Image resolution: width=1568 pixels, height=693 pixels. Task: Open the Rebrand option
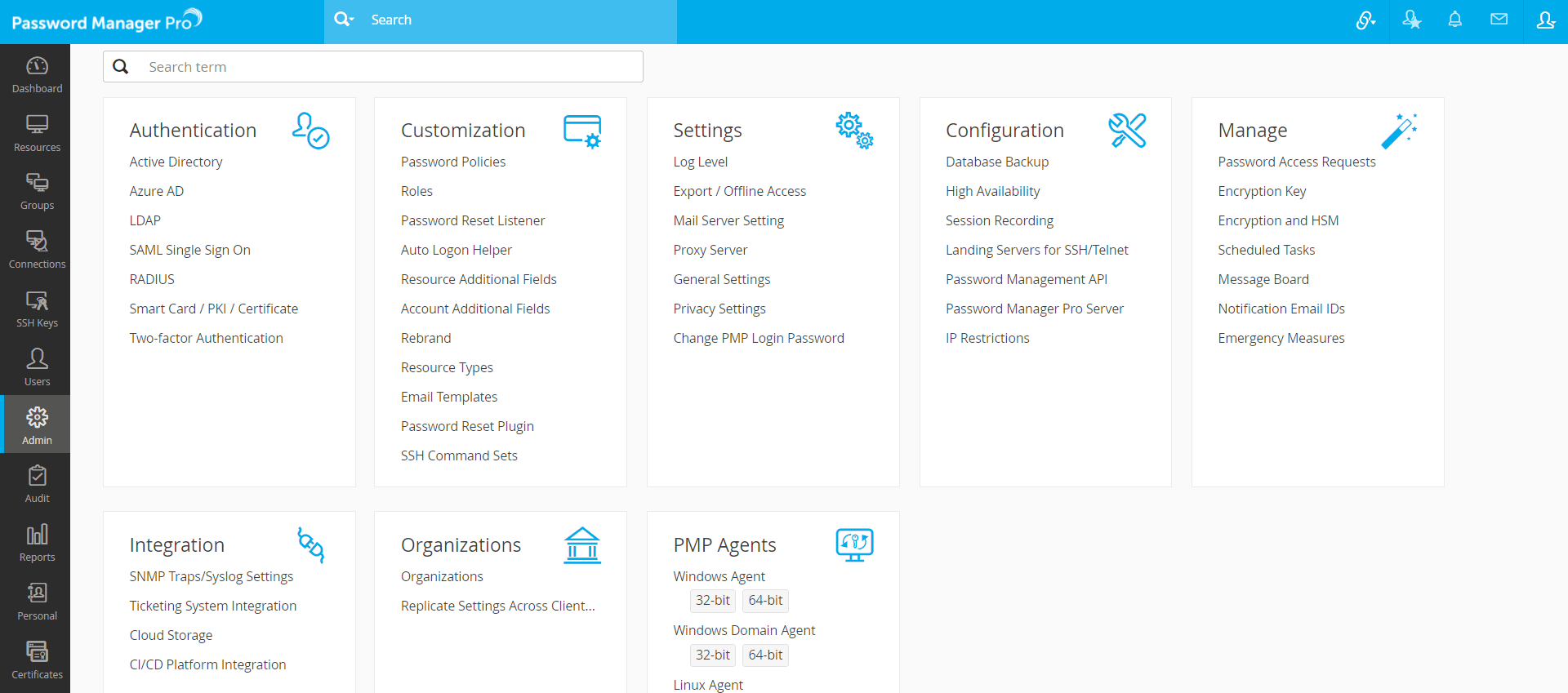coord(425,338)
